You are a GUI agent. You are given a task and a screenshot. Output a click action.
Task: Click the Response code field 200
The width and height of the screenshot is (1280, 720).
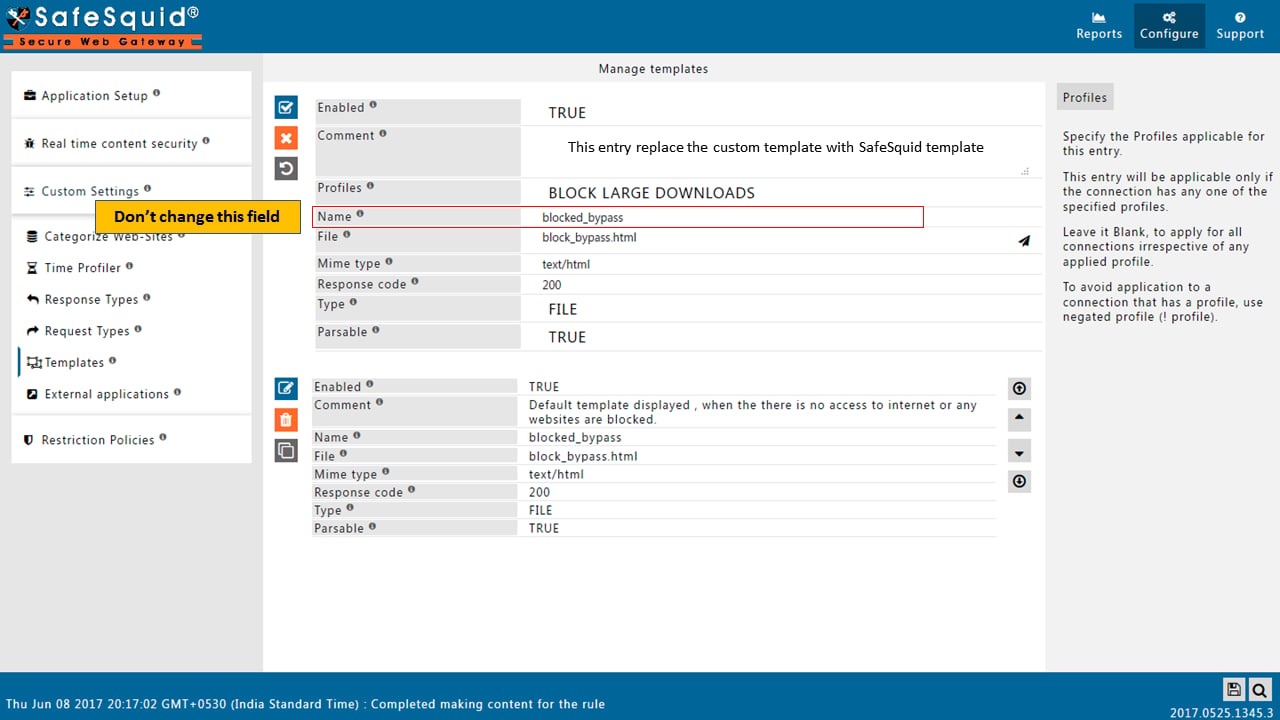781,285
